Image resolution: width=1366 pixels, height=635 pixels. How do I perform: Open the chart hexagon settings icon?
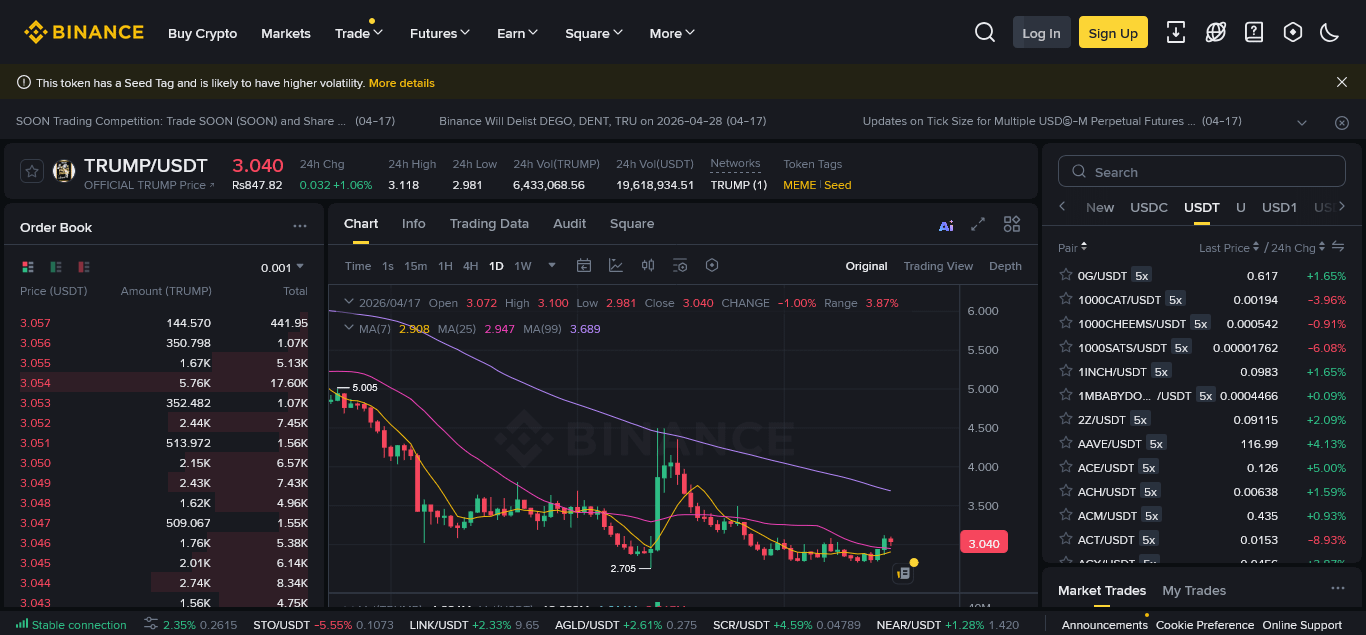coord(712,265)
